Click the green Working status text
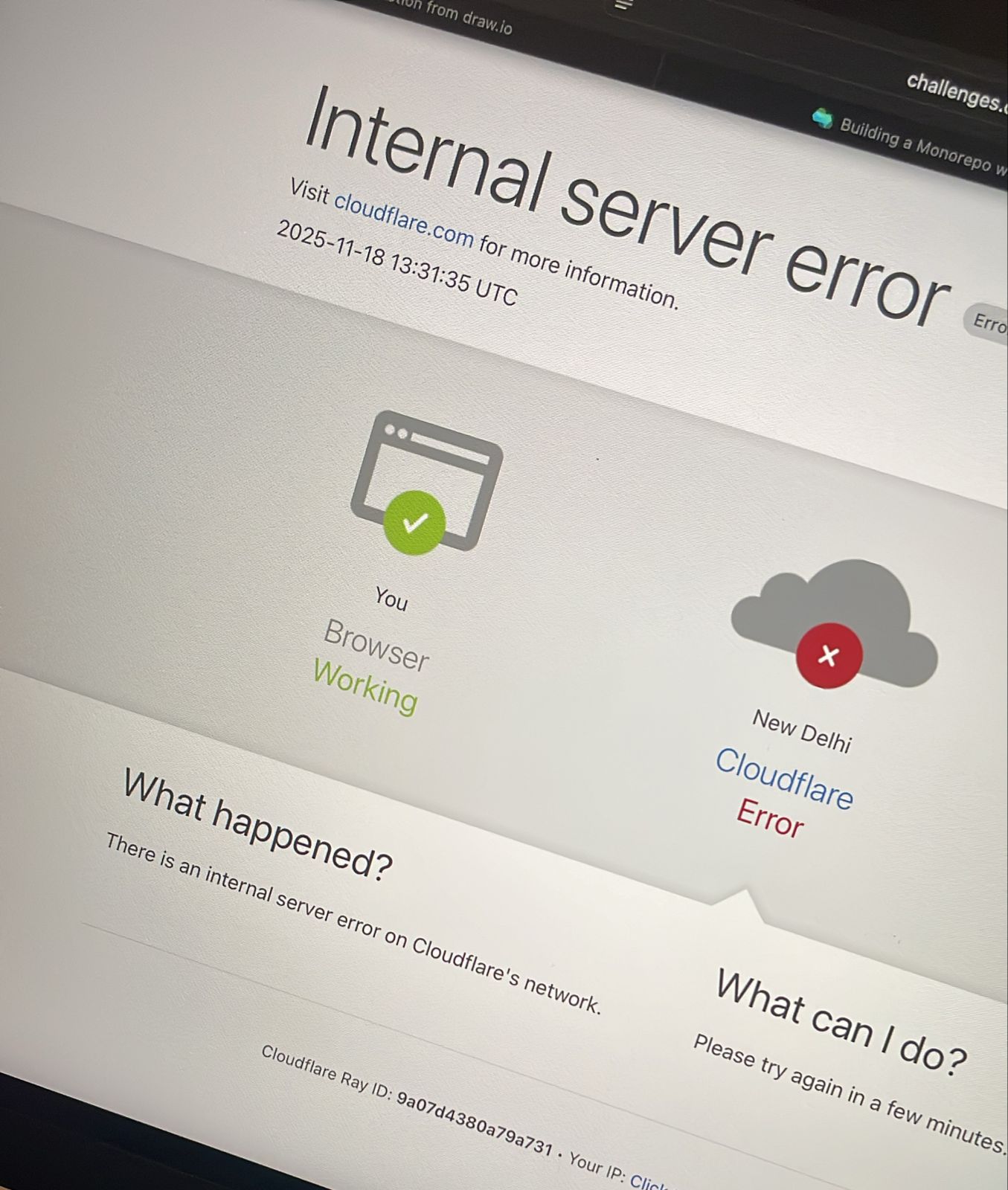The image size is (1008, 1190). [365, 686]
